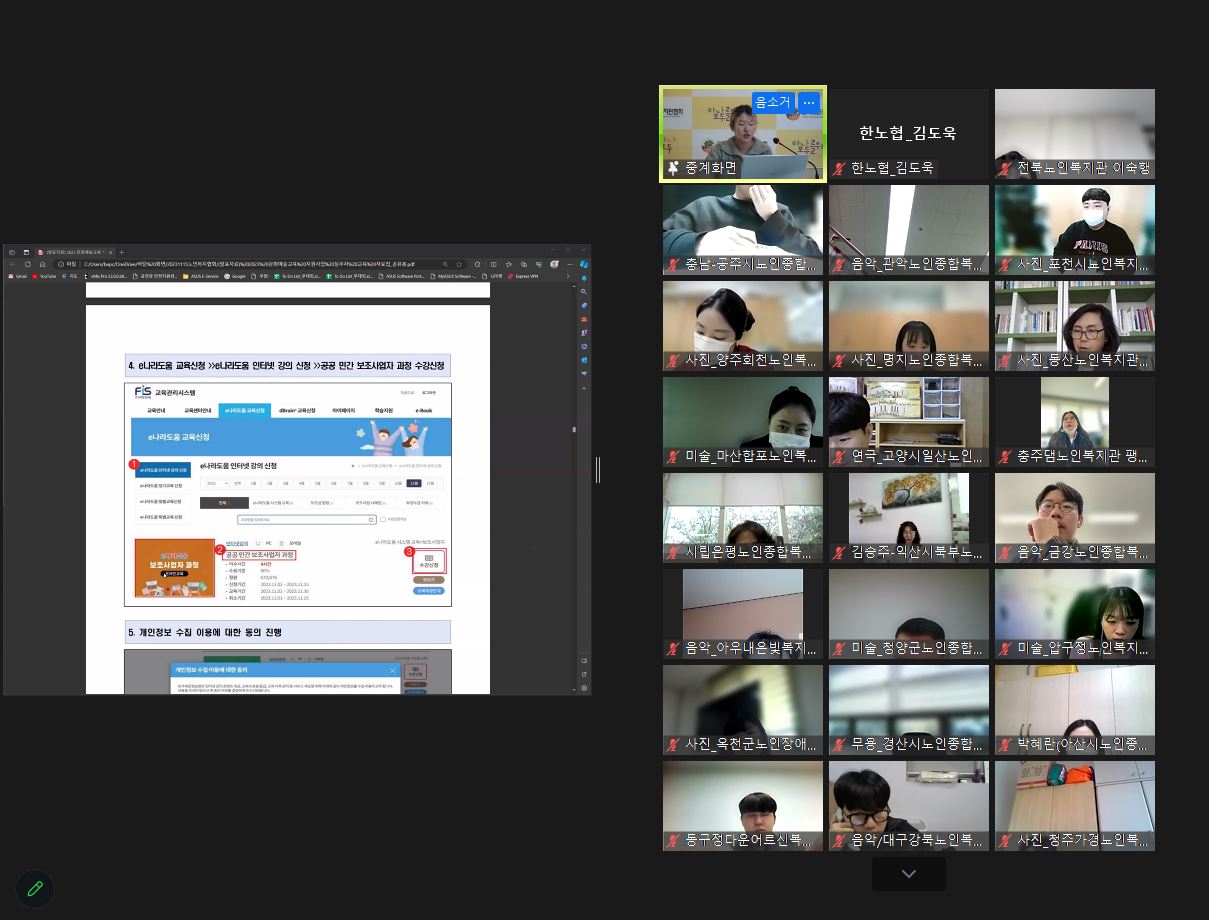Select the e나라도움 교육신청 nav tab
The height and width of the screenshot is (920, 1209).
(x=247, y=410)
